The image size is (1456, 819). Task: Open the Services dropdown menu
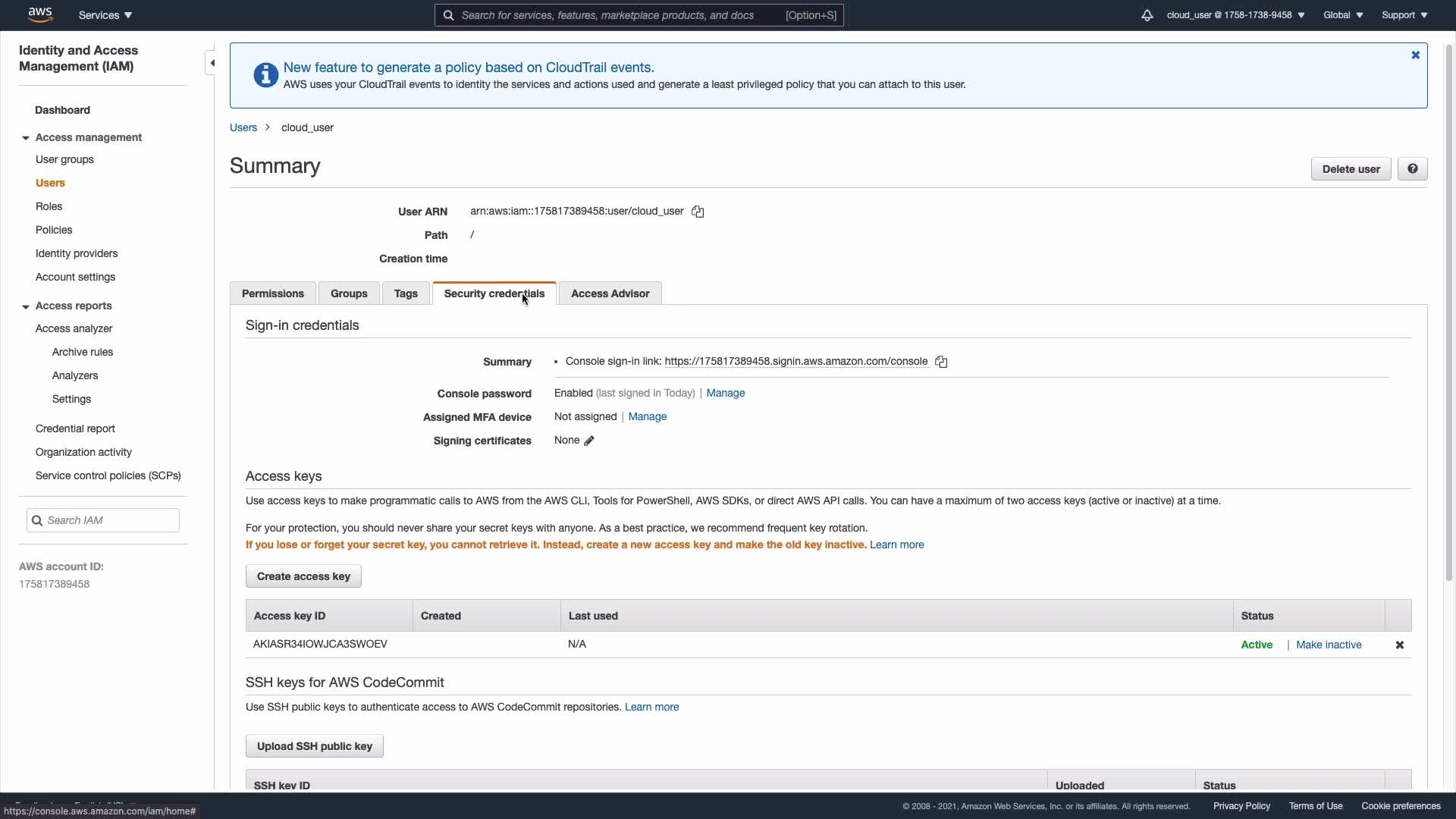coord(105,15)
